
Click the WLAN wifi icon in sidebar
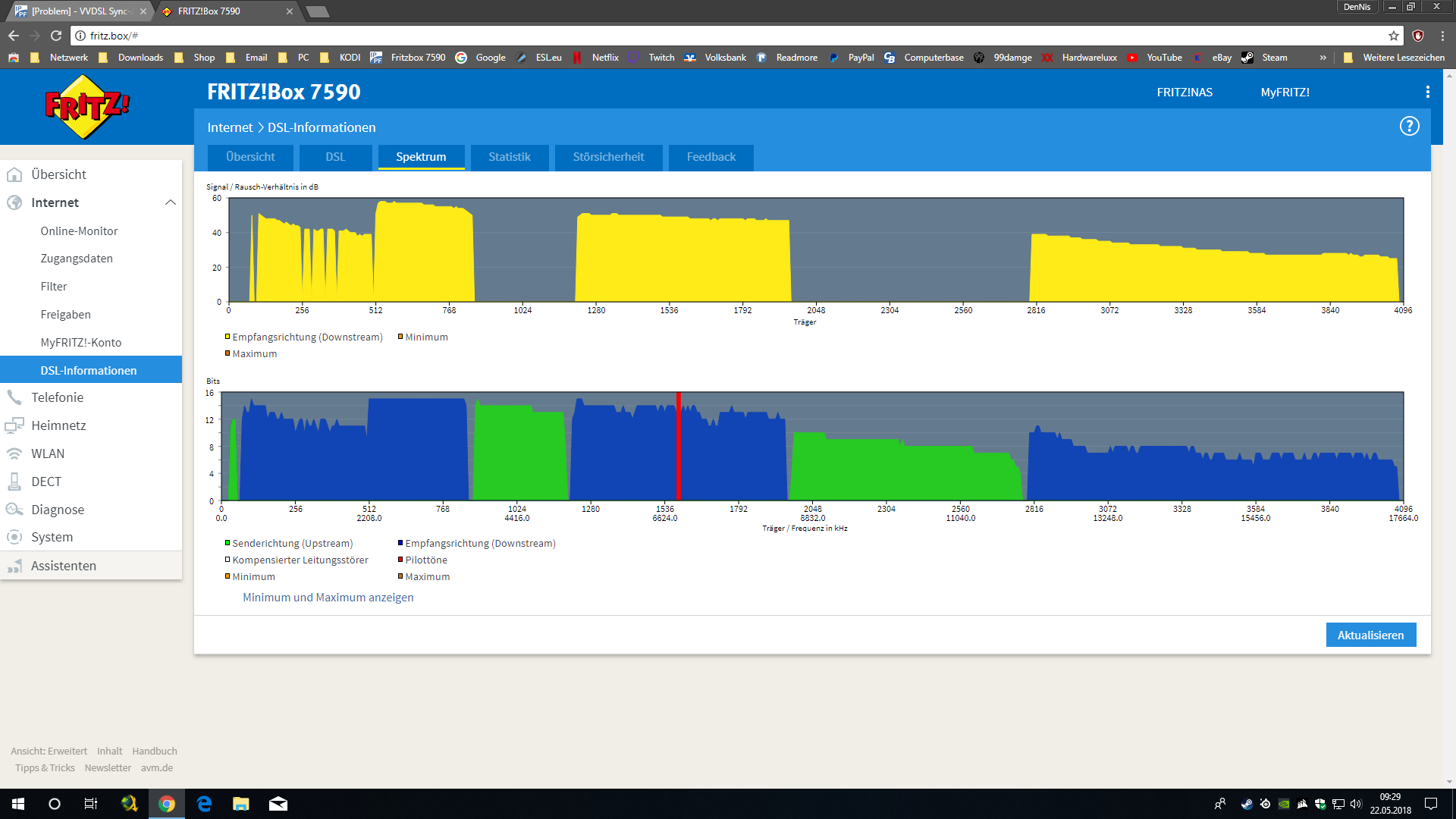(x=14, y=453)
